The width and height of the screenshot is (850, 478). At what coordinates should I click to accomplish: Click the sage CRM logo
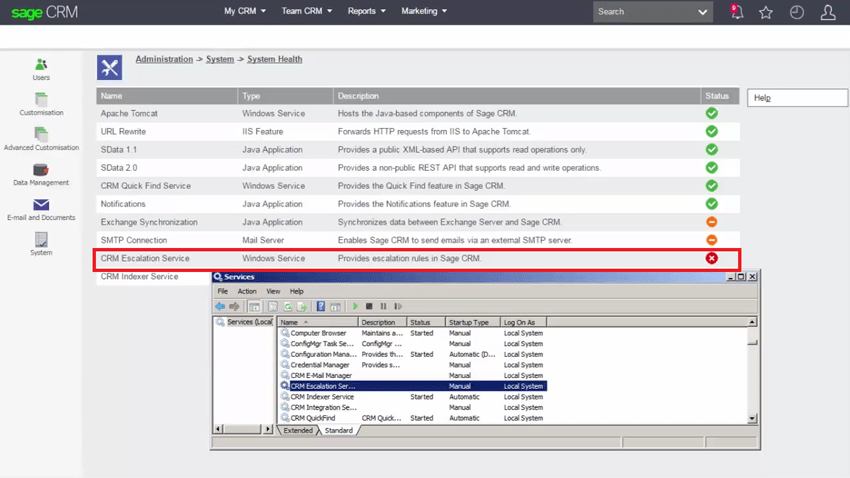44,12
